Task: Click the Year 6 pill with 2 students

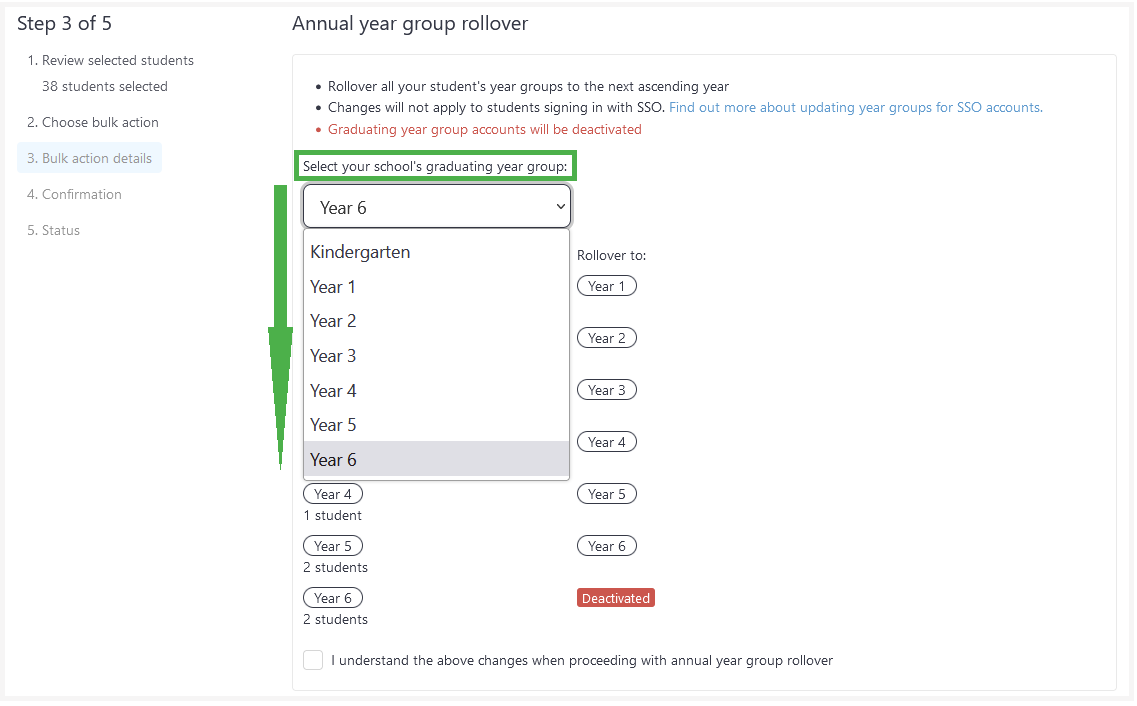Action: pyautogui.click(x=333, y=598)
